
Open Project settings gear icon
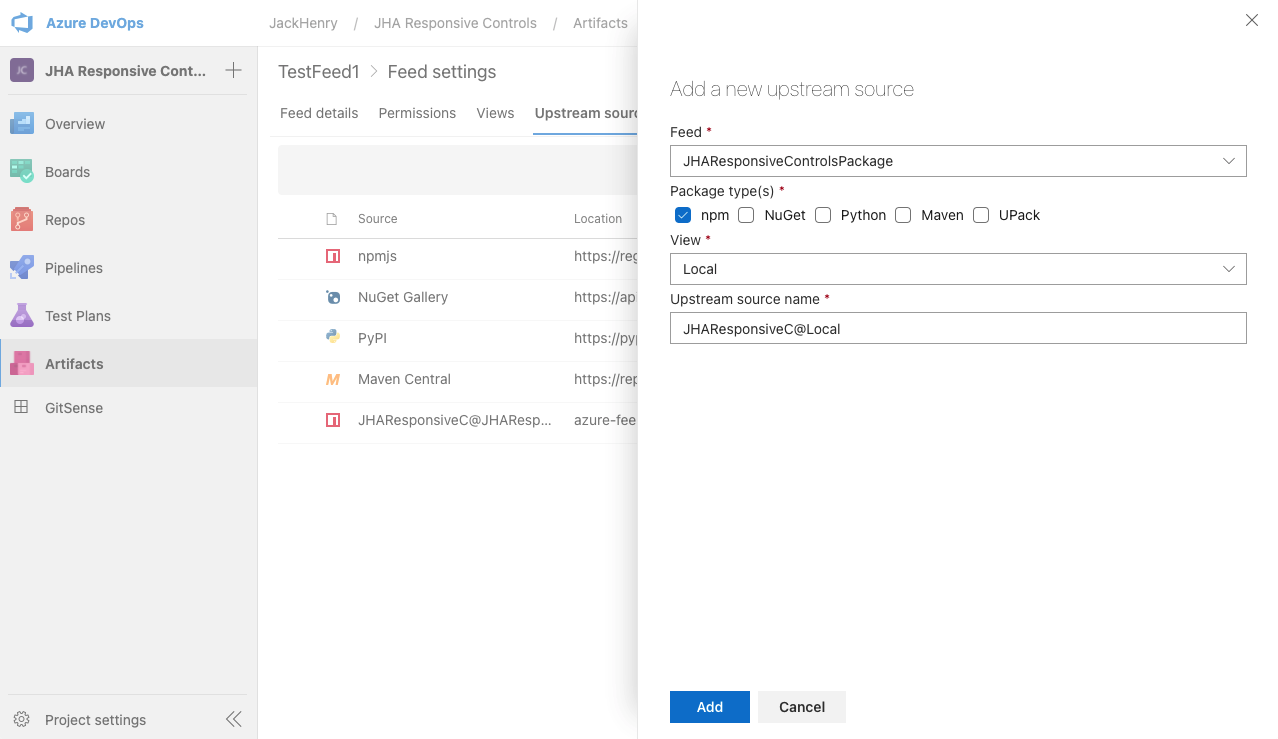coord(22,719)
